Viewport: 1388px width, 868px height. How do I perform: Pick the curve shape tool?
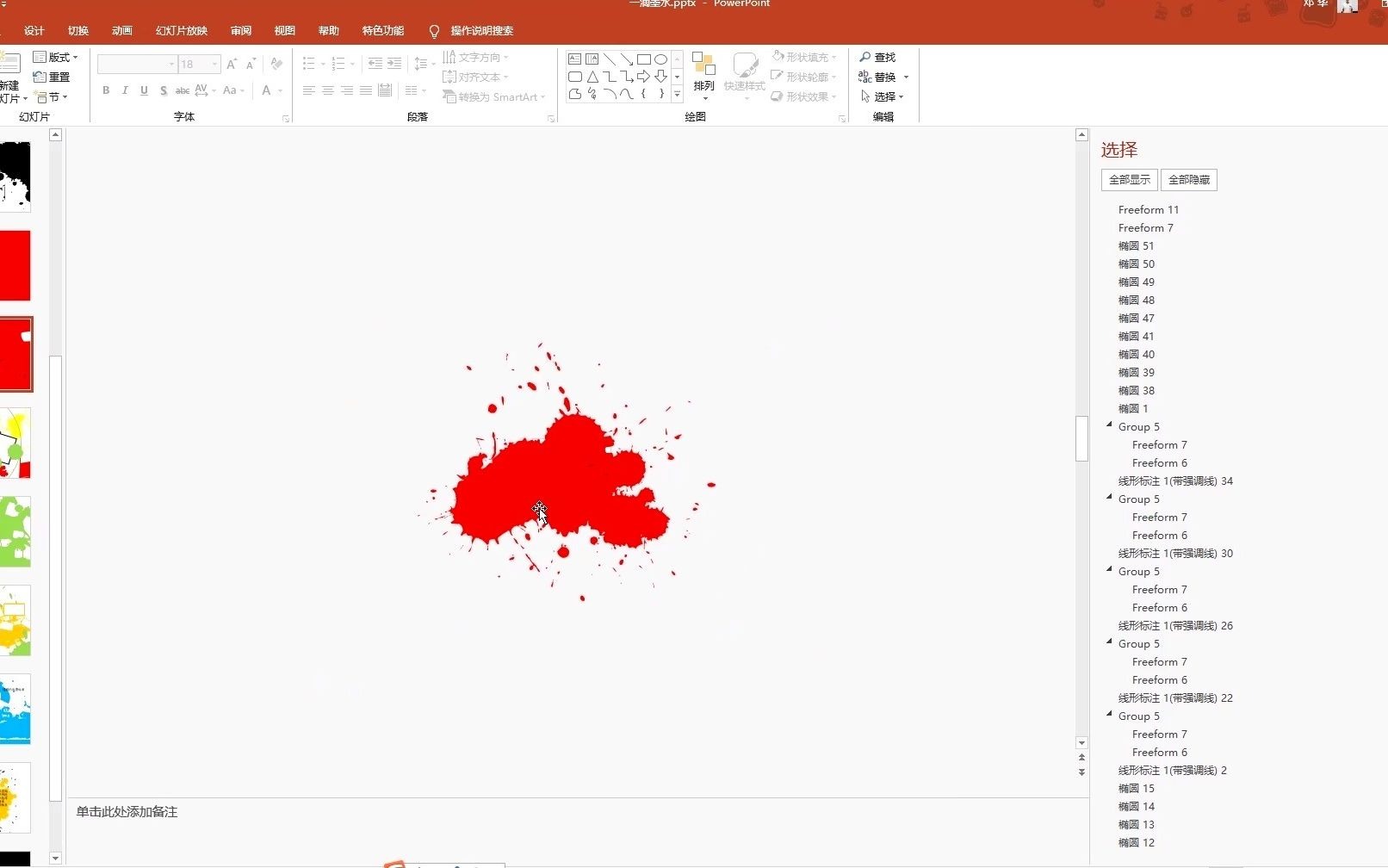[x=626, y=94]
